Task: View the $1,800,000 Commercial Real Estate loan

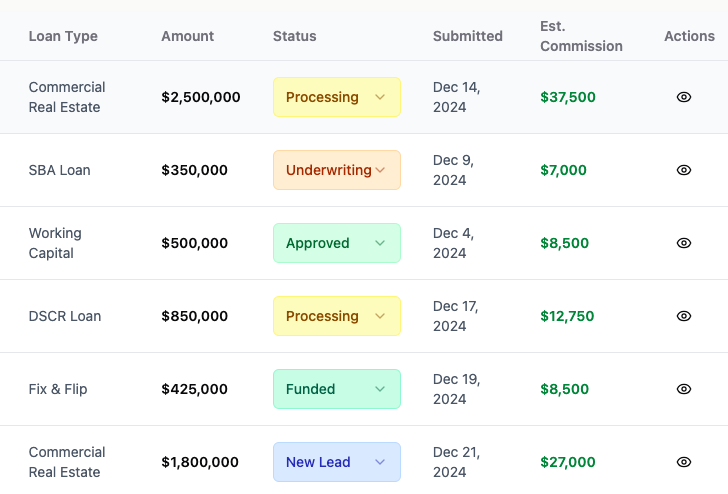Action: [x=684, y=462]
